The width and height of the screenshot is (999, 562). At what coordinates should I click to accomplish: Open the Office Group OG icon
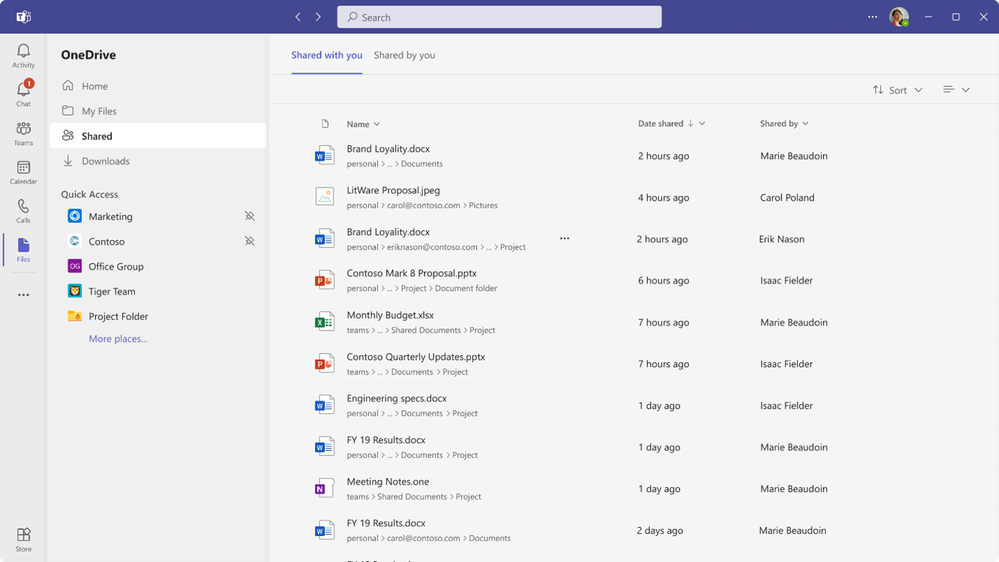coord(75,266)
